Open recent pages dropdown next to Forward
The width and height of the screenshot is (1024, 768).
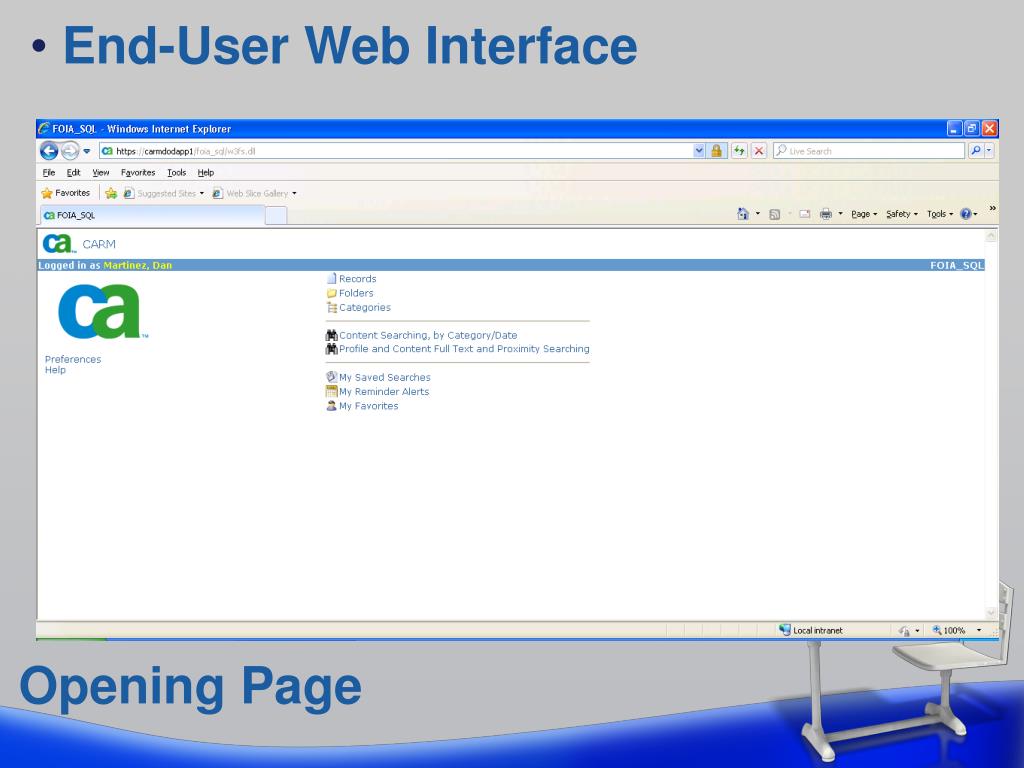click(x=87, y=151)
